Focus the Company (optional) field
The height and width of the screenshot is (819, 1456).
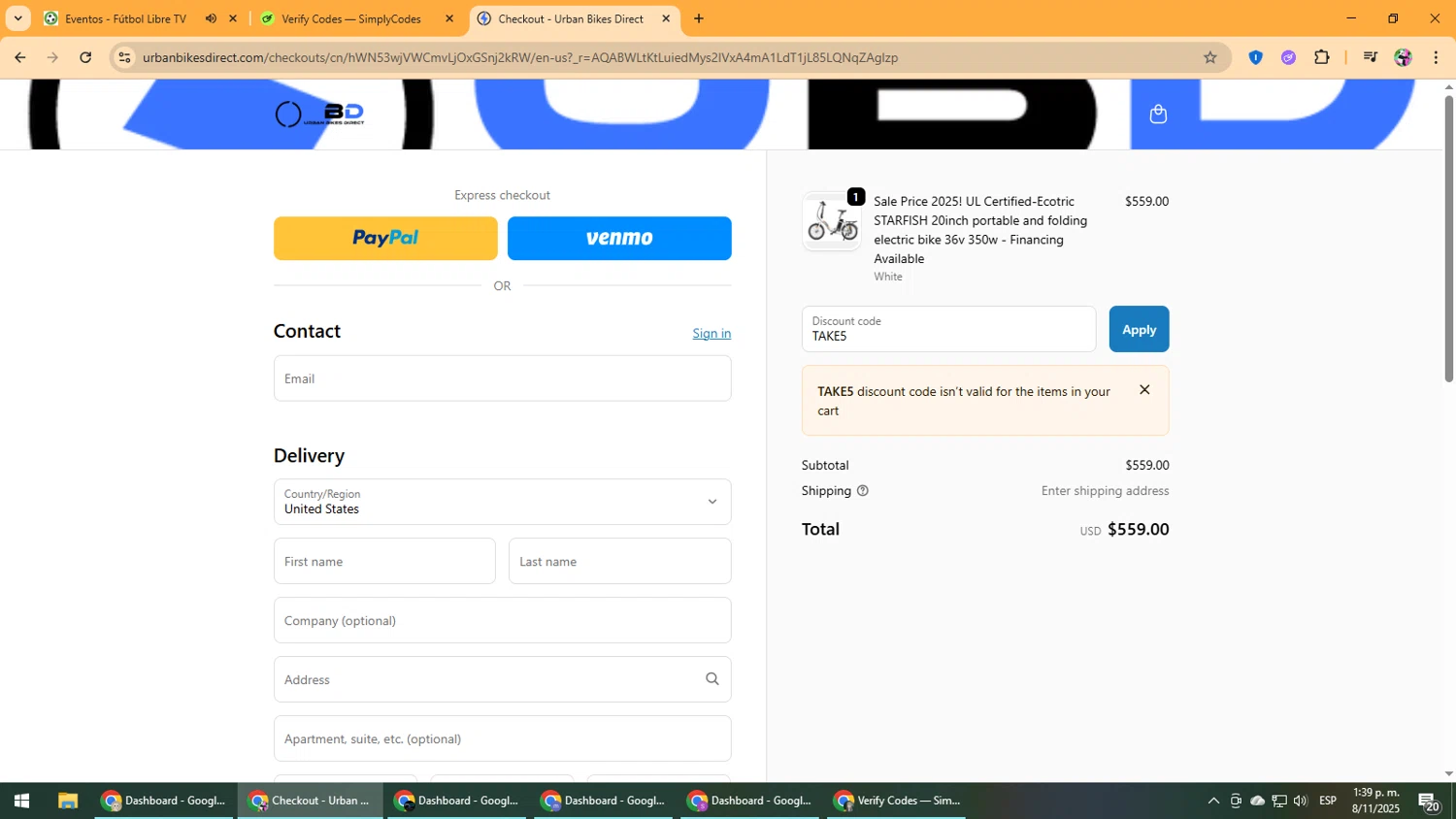pos(502,620)
